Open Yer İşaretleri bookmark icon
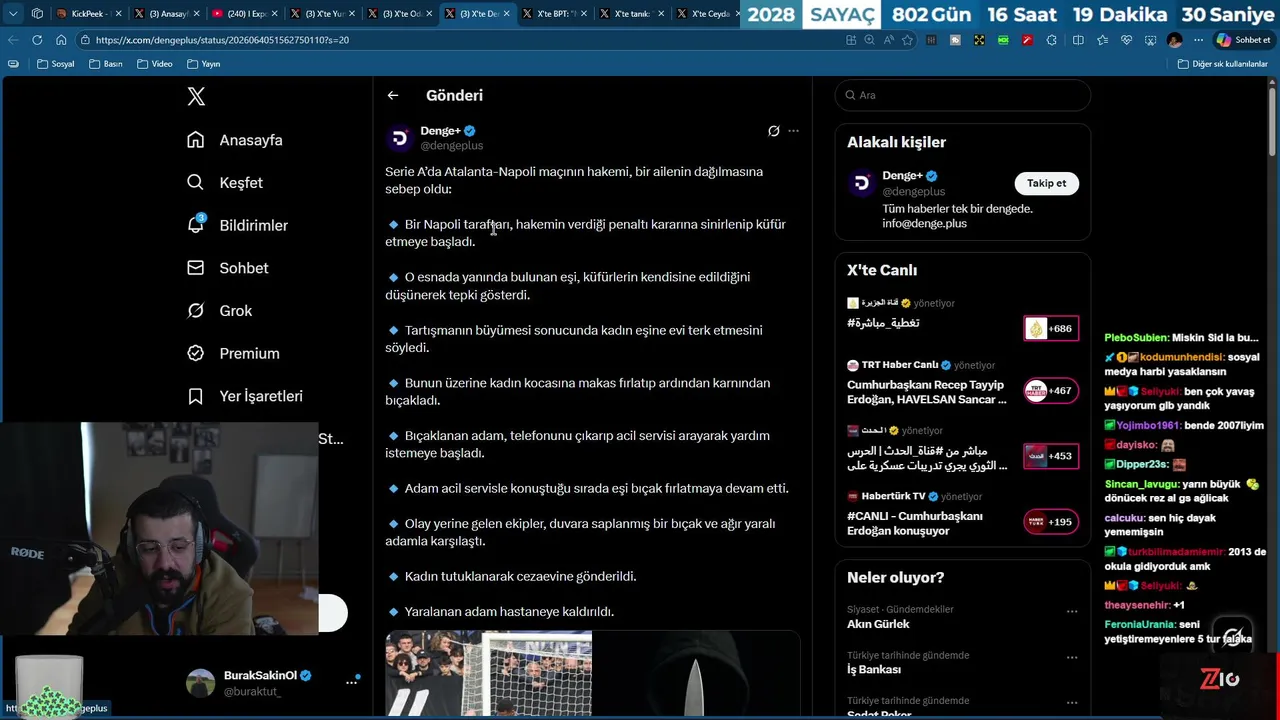 pyautogui.click(x=196, y=396)
